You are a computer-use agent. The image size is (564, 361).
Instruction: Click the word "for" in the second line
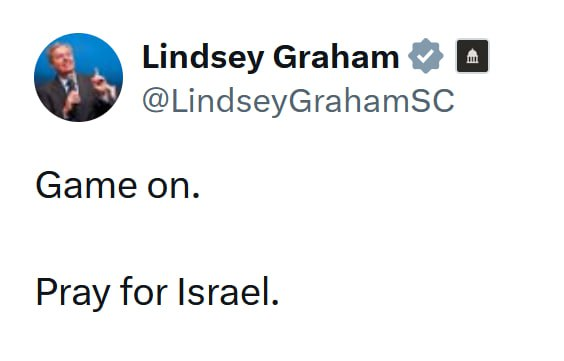144,291
